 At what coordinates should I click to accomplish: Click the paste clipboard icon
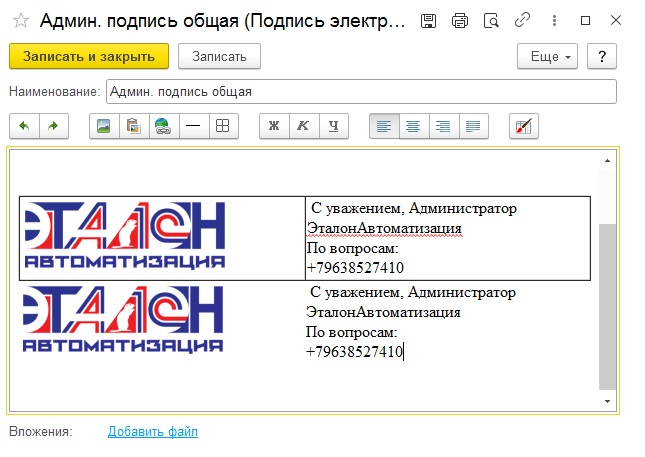[x=131, y=126]
